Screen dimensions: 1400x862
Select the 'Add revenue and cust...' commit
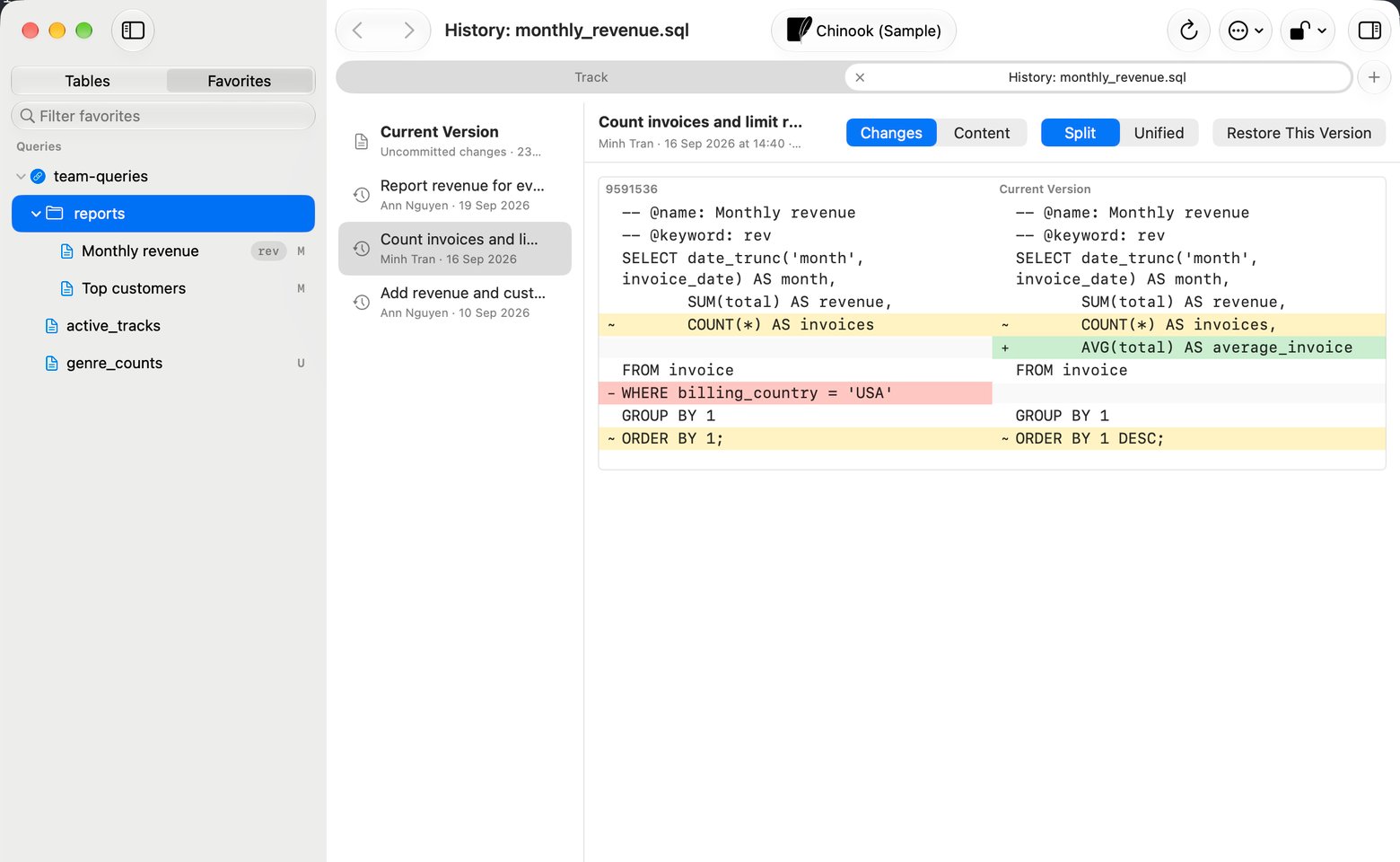(455, 303)
